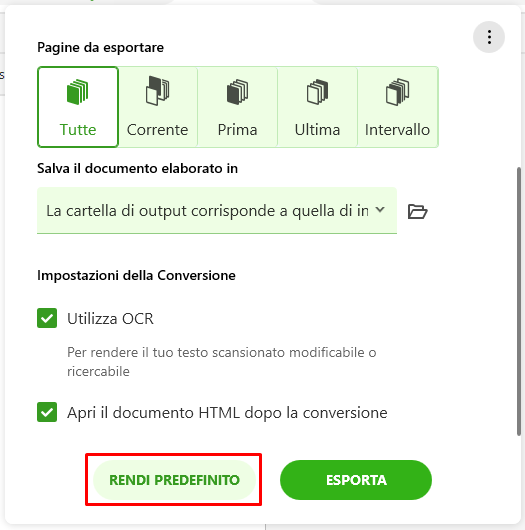The height and width of the screenshot is (530, 525).
Task: Click the Tutte label option
Action: (78, 130)
